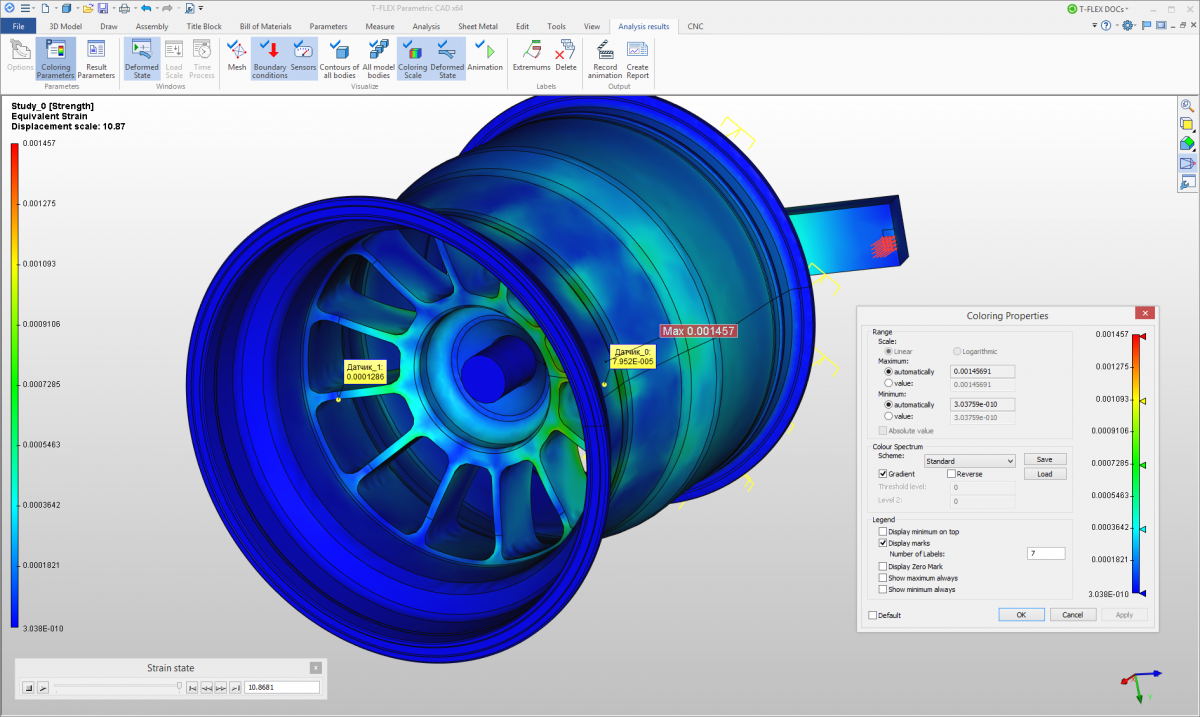Open Result Parameters
Screen dimensions: 1200x717
(x=96, y=58)
